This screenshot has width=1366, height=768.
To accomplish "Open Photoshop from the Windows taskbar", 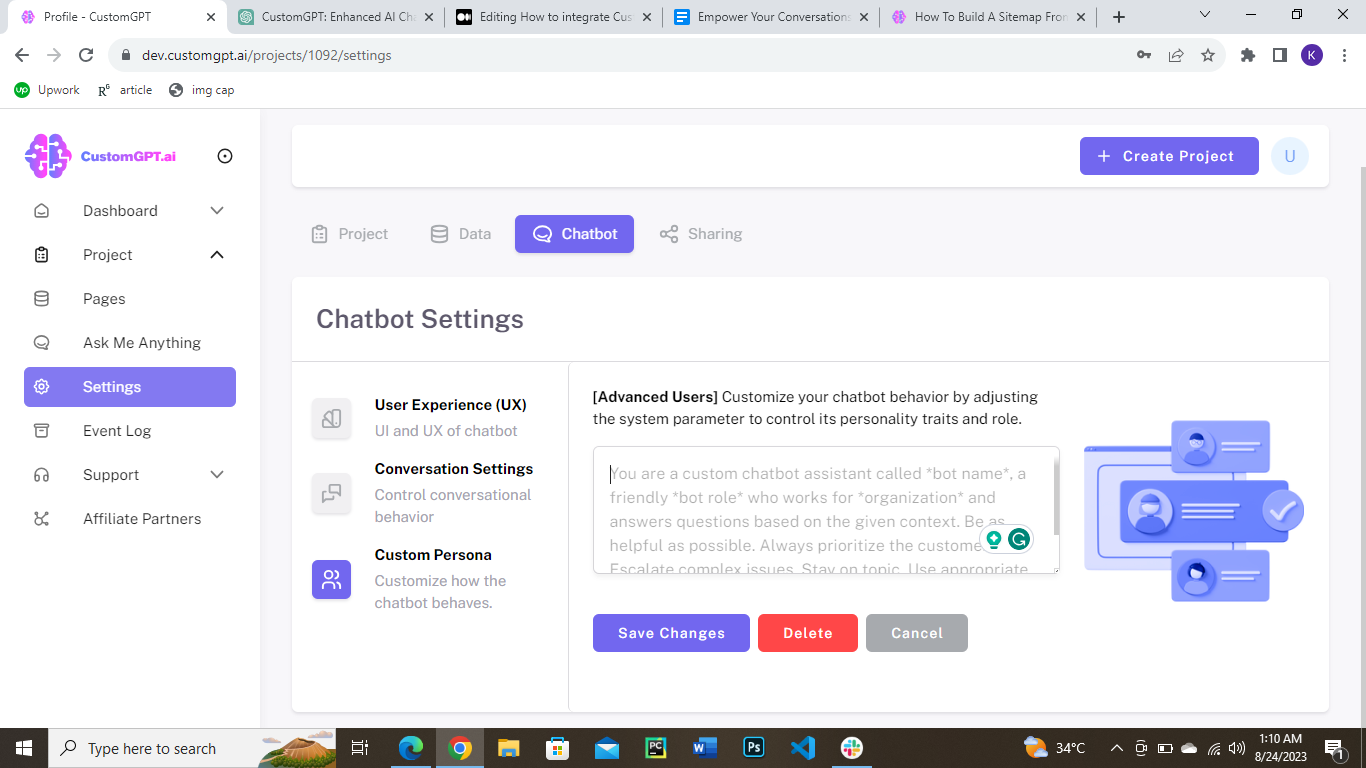I will coord(754,748).
